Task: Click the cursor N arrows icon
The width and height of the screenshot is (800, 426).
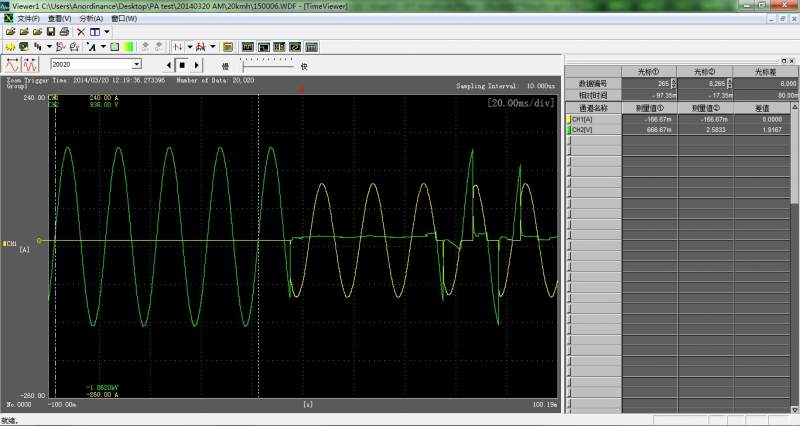Action: 178,47
